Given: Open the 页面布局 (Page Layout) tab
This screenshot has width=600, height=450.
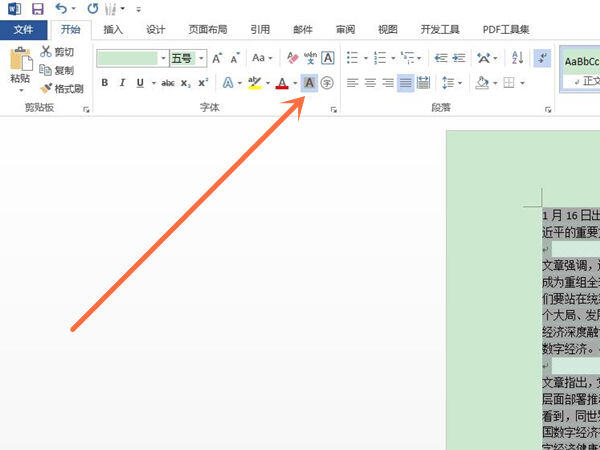Looking at the screenshot, I should pyautogui.click(x=208, y=30).
